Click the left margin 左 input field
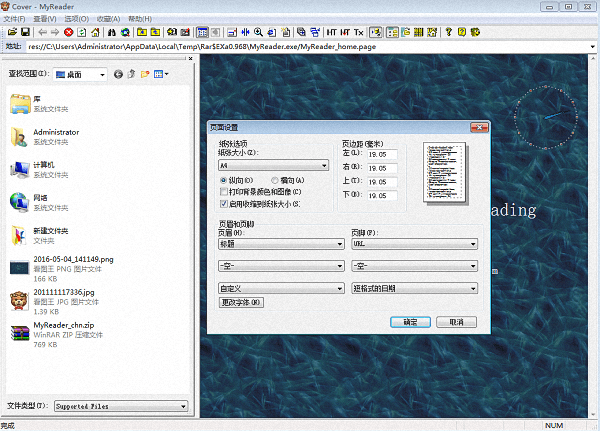This screenshot has height=431, width=600. [x=381, y=155]
